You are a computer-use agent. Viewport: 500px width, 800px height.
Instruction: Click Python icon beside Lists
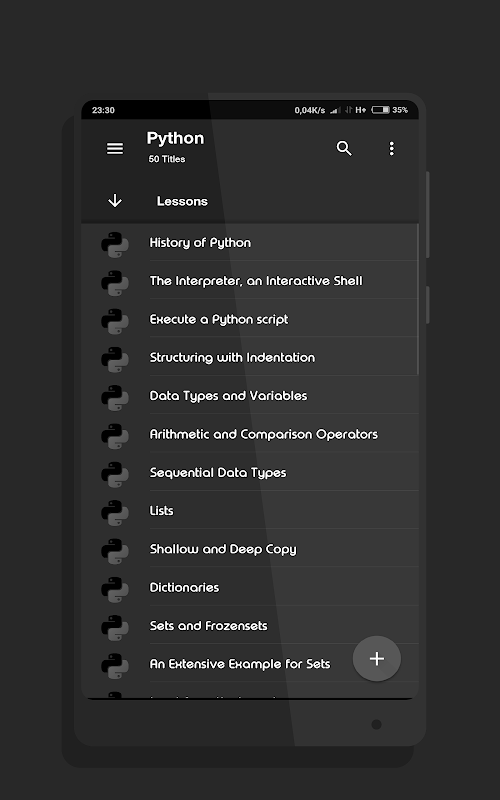[115, 513]
